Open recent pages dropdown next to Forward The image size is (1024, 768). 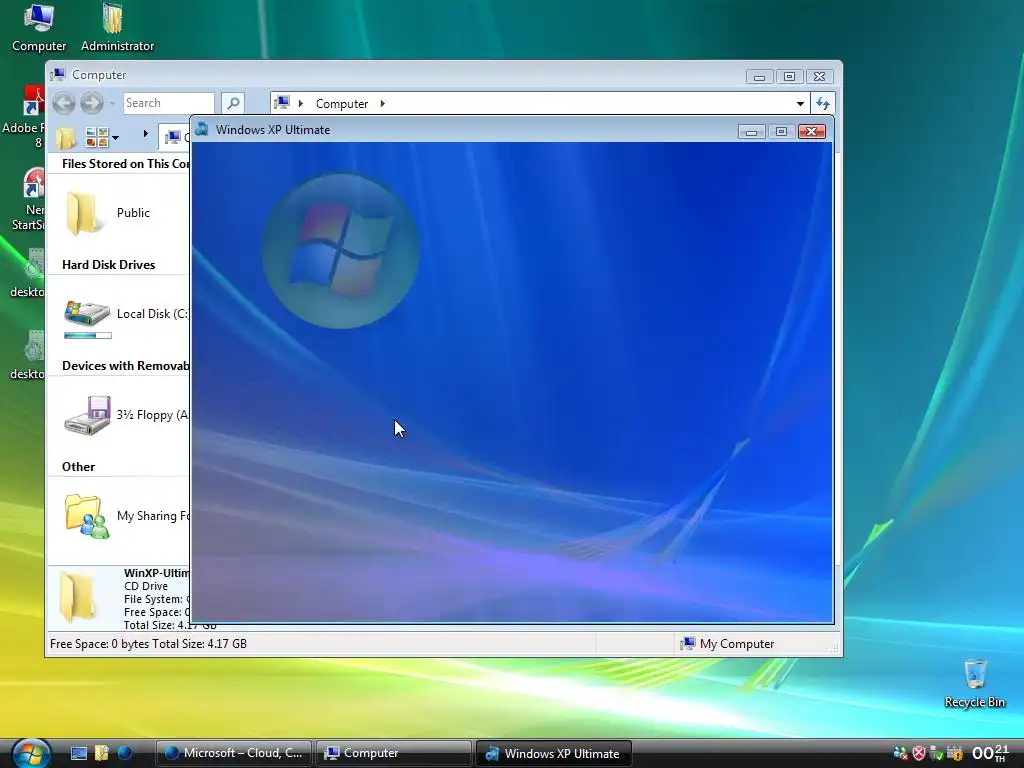point(112,103)
